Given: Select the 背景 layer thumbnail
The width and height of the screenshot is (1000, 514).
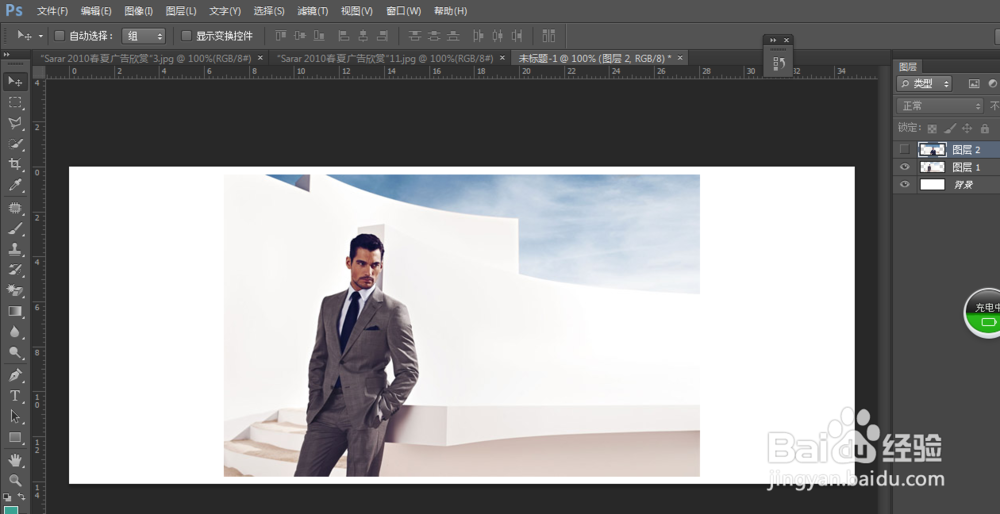Looking at the screenshot, I should pos(932,185).
